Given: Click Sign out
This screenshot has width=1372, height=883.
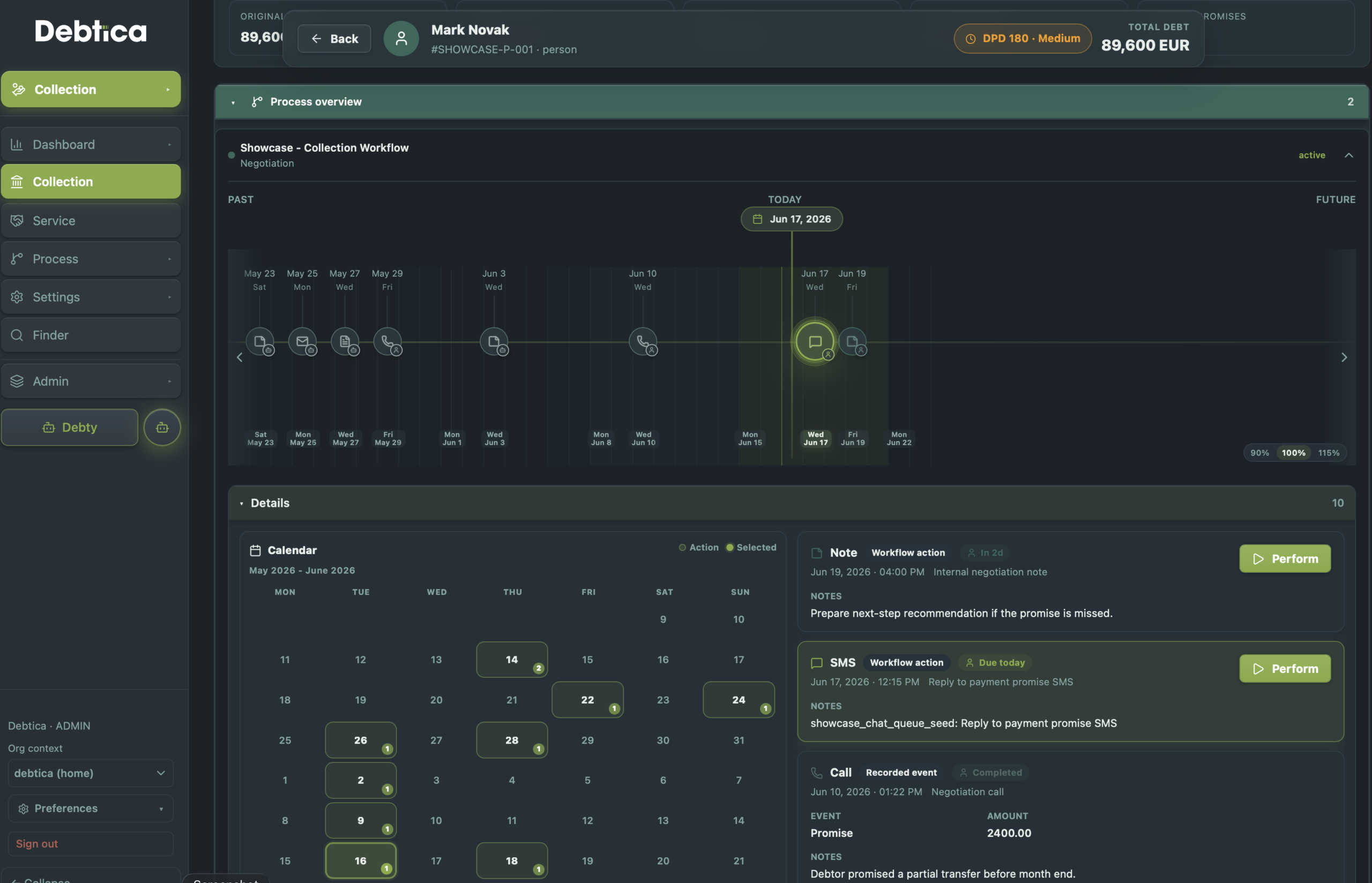Looking at the screenshot, I should click(x=91, y=844).
